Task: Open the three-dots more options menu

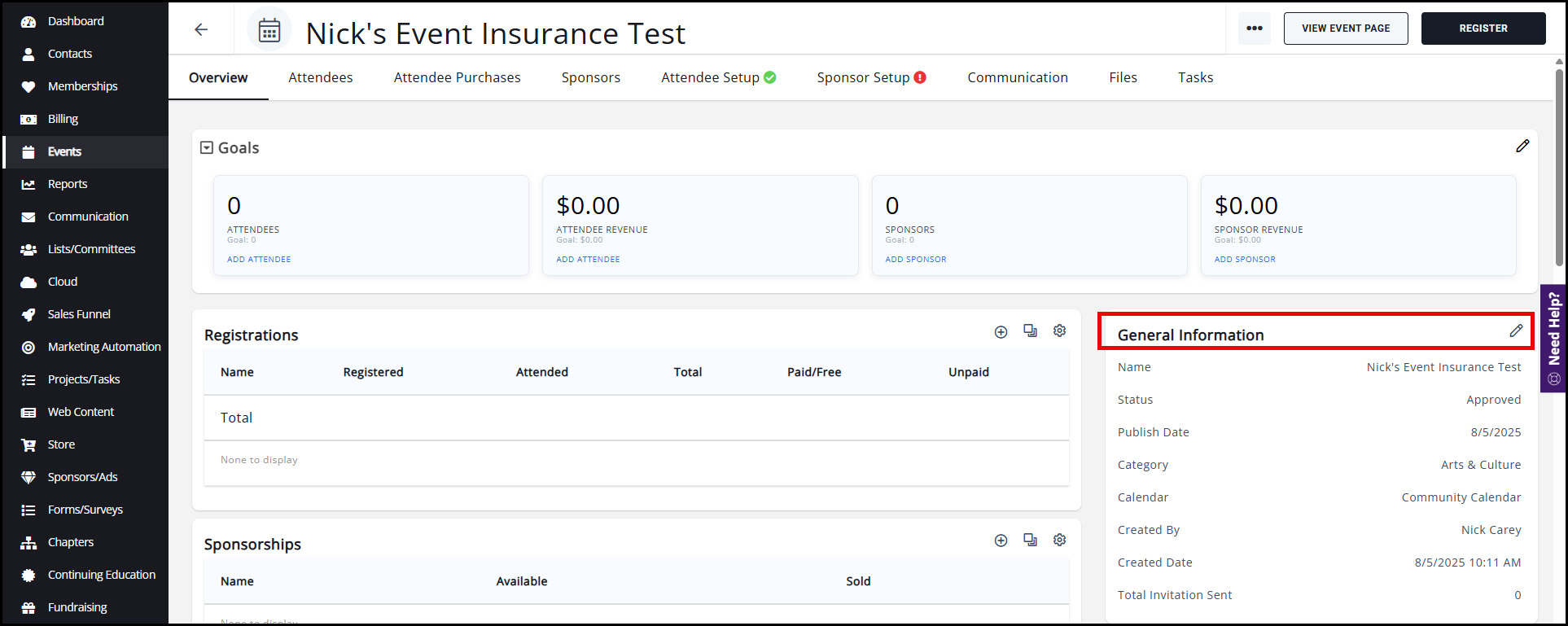Action: click(x=1254, y=28)
